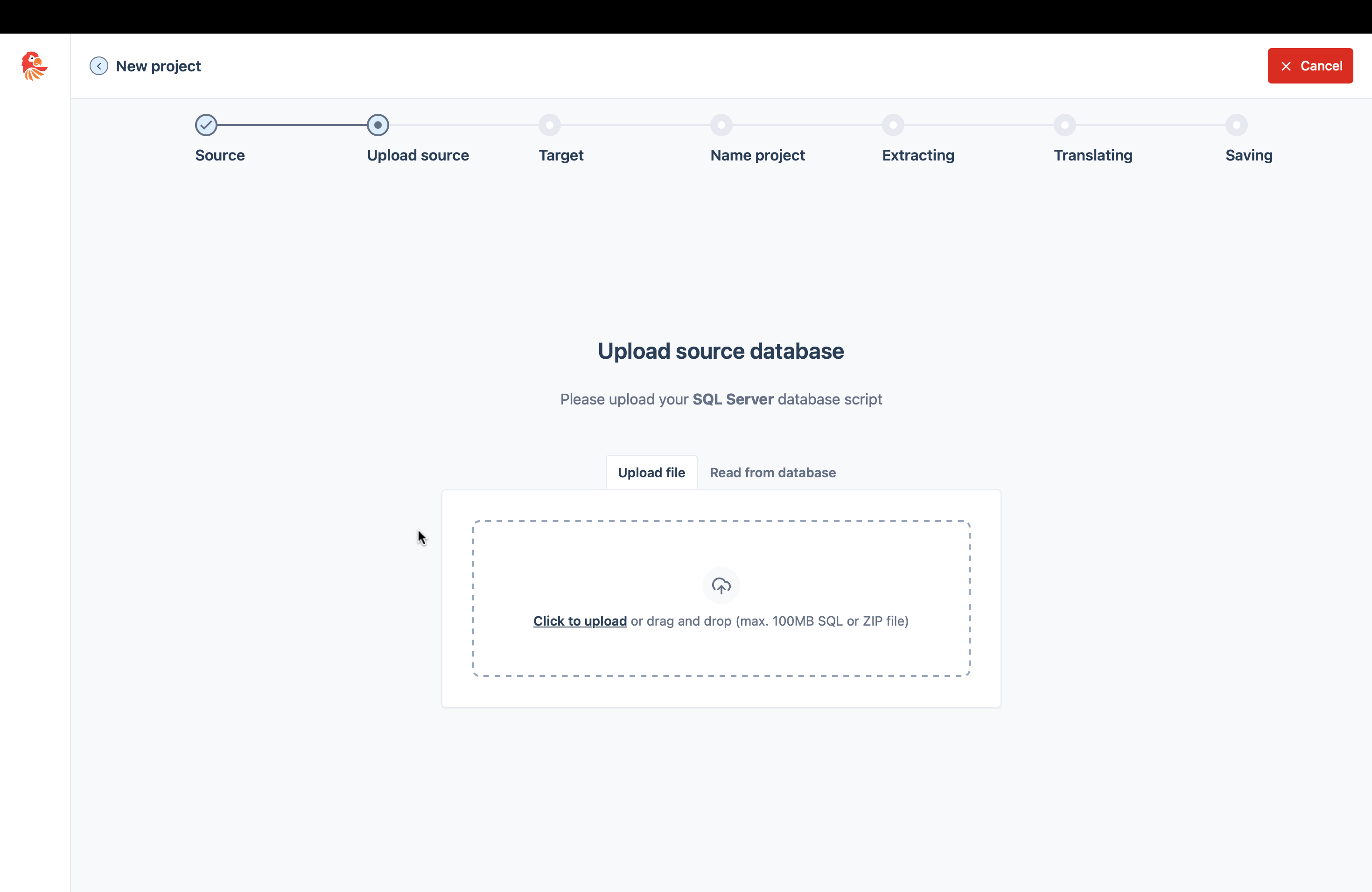Image resolution: width=1372 pixels, height=892 pixels.
Task: Click the Name project step circle
Action: pyautogui.click(x=721, y=125)
